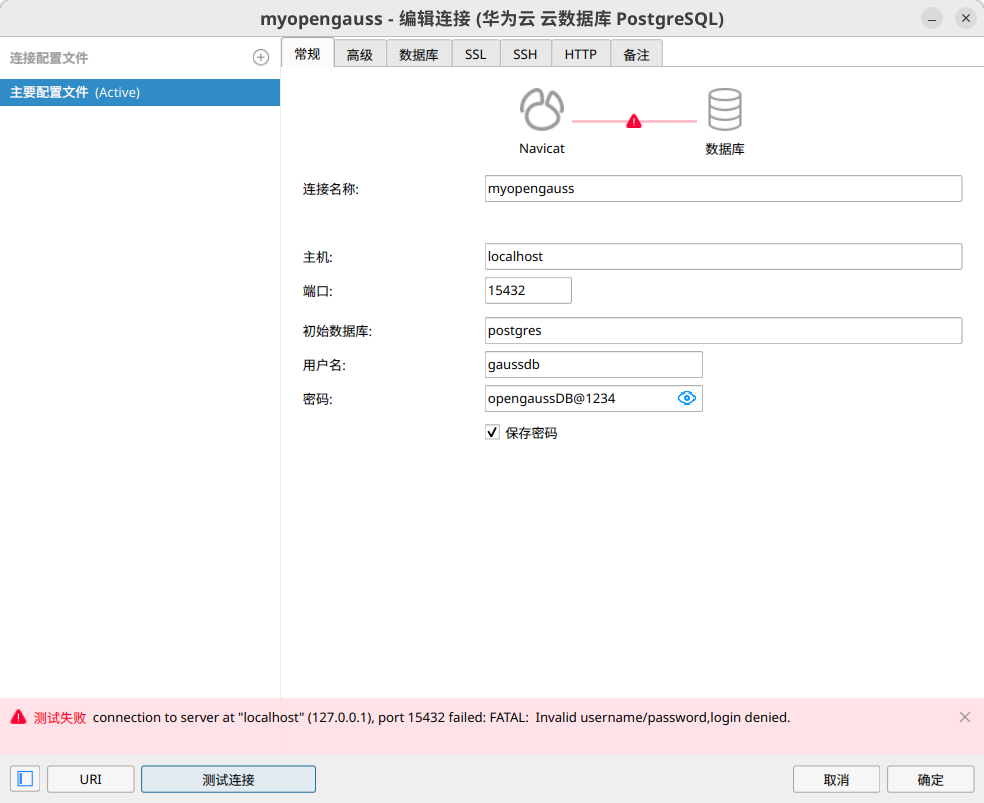Click the 连接配置文件 sidebar header
Image resolution: width=984 pixels, height=803 pixels.
pyautogui.click(x=49, y=58)
